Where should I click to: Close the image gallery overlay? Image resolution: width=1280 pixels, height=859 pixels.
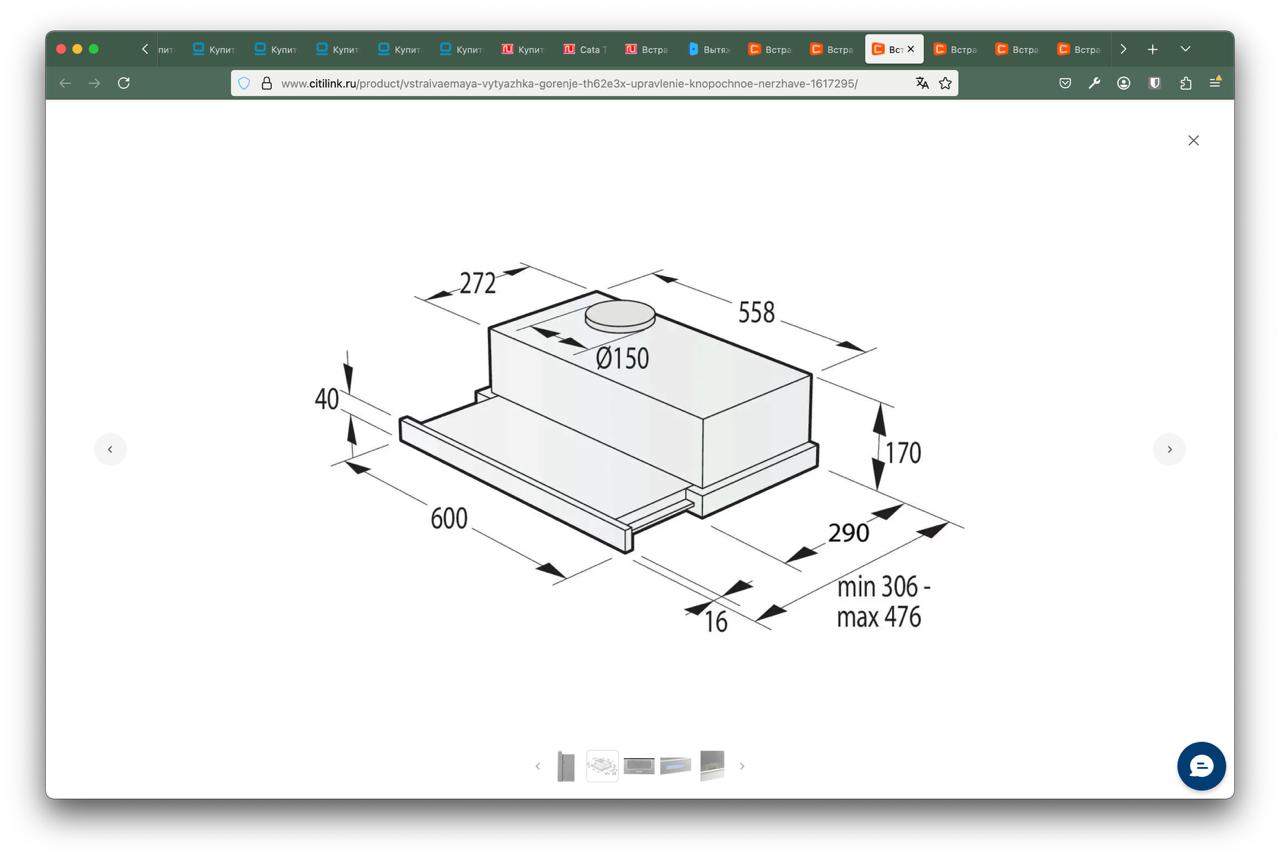tap(1193, 140)
